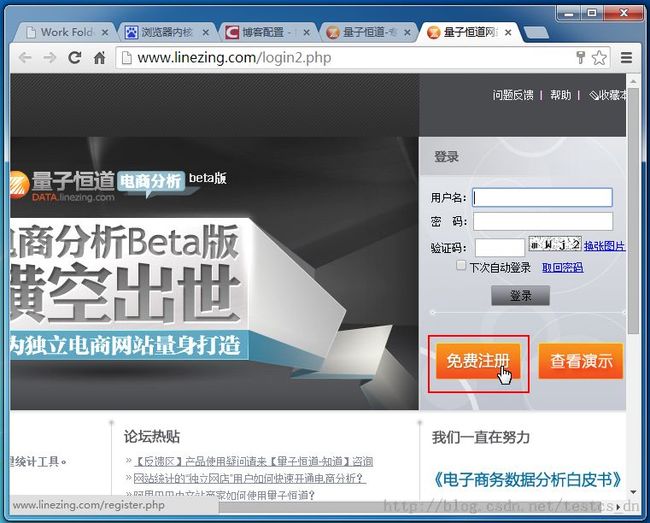
Task: Close the Work Fold tab
Action: point(105,32)
